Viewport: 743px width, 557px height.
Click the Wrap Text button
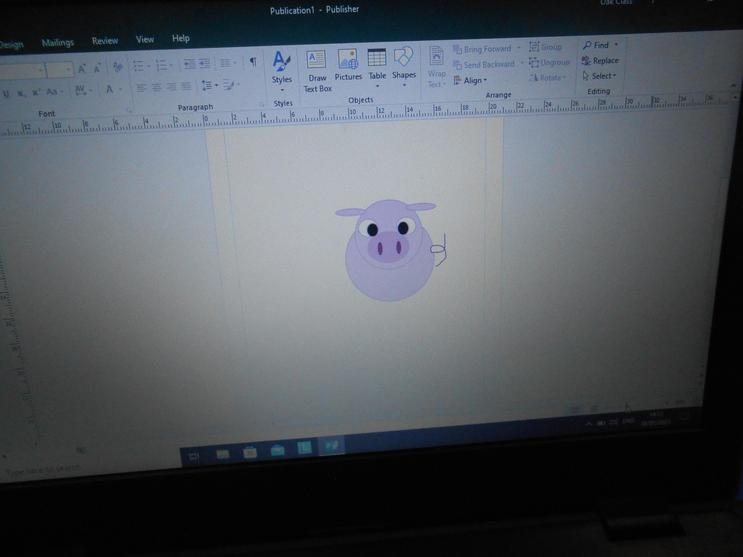point(436,67)
